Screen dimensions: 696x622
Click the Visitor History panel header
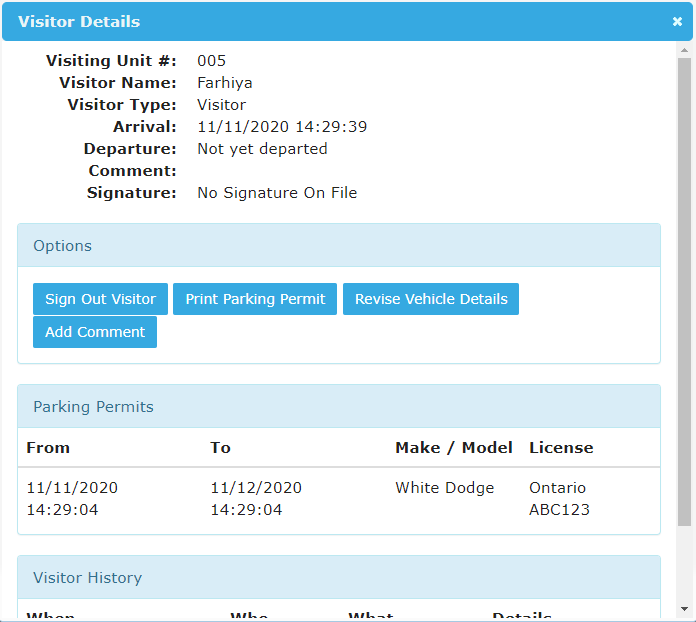(x=339, y=578)
